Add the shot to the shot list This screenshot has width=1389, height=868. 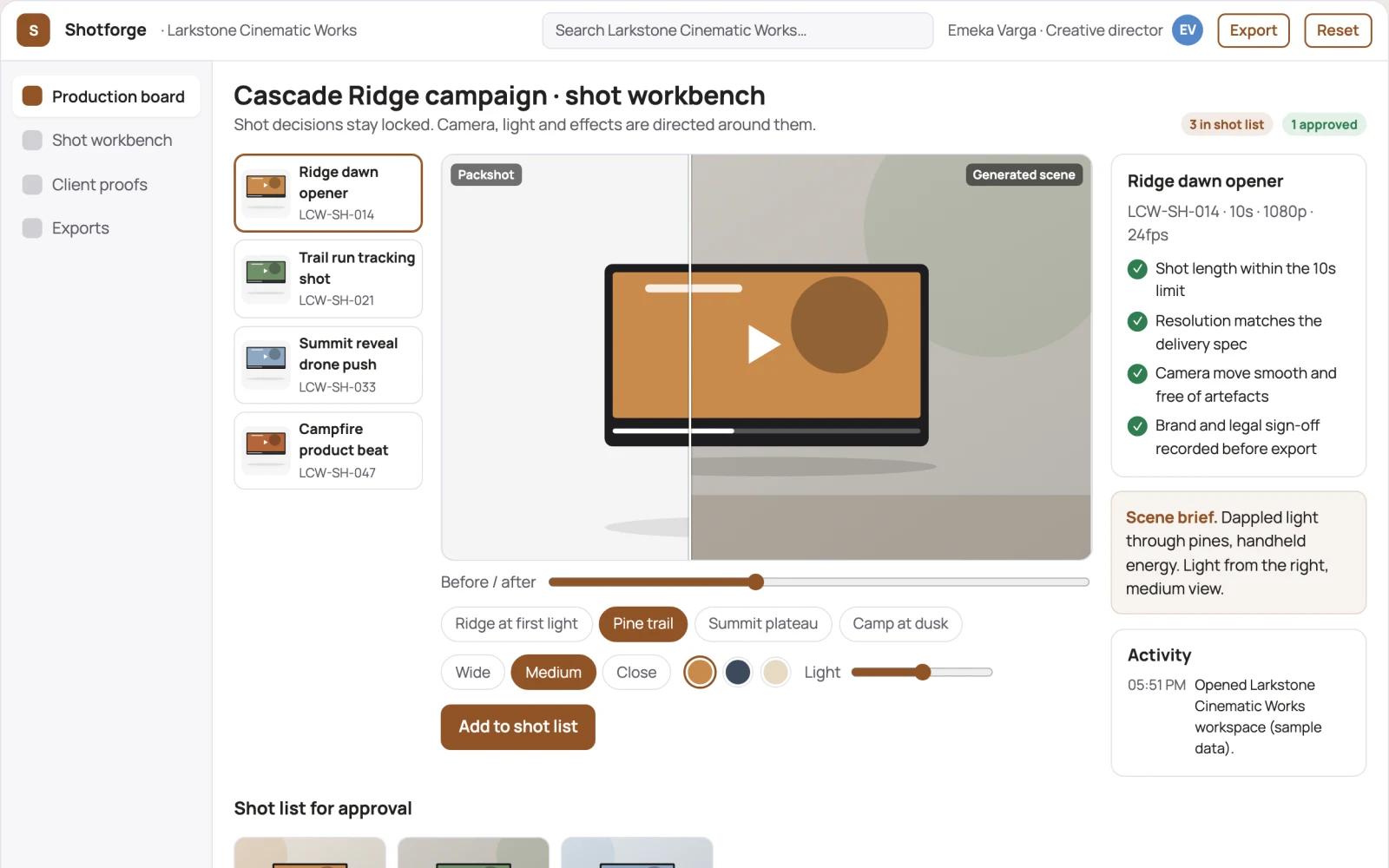point(518,727)
